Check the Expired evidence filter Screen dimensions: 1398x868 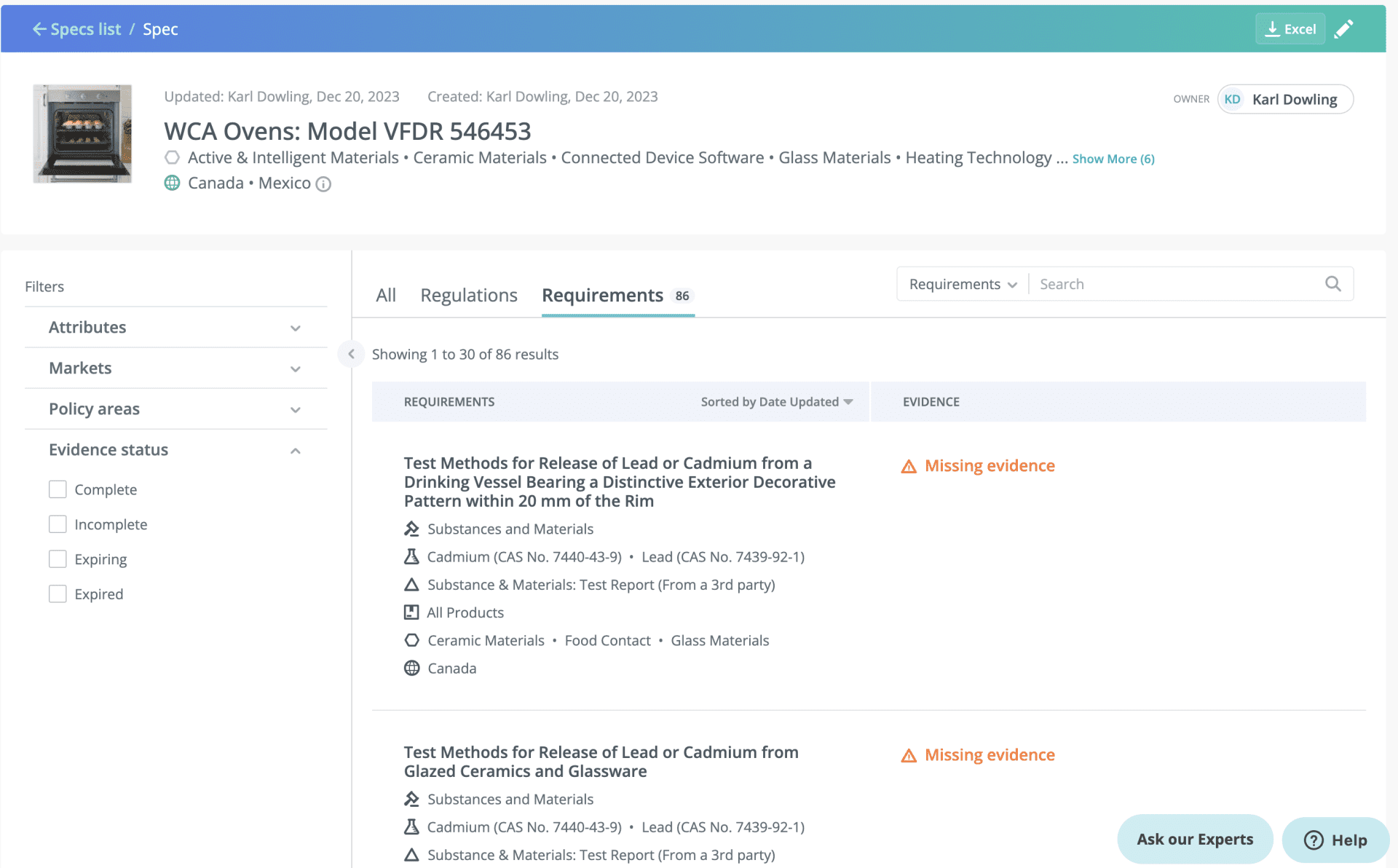point(58,593)
